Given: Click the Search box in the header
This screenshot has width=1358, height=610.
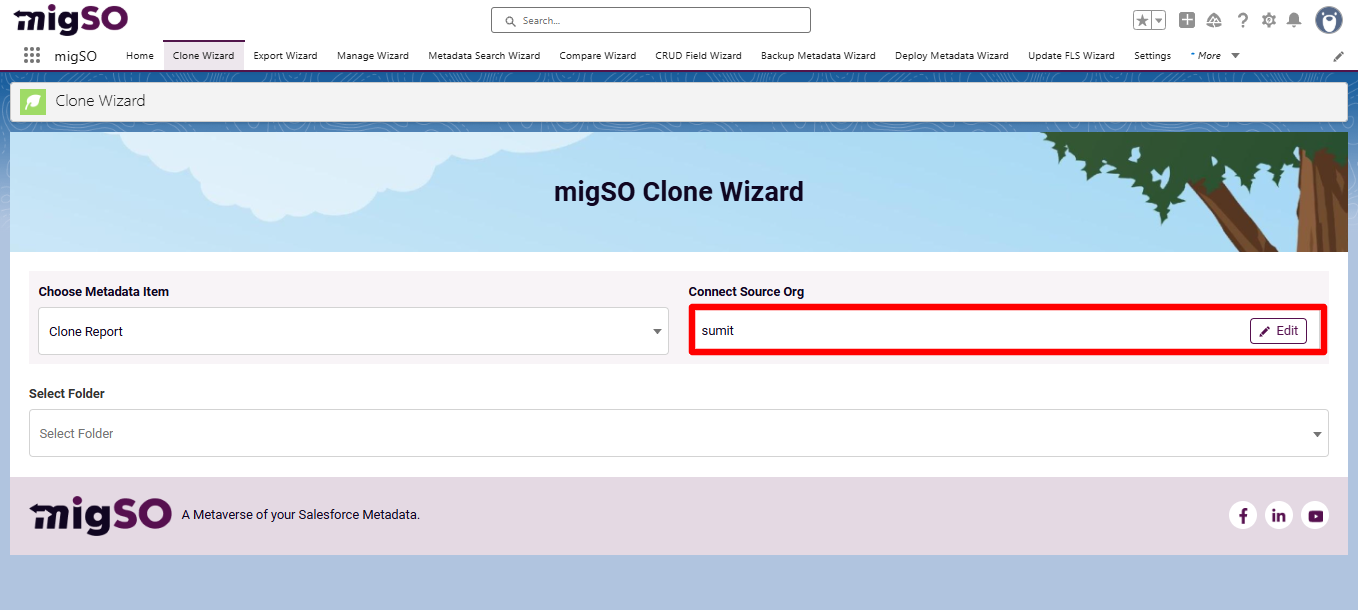Looking at the screenshot, I should point(650,19).
